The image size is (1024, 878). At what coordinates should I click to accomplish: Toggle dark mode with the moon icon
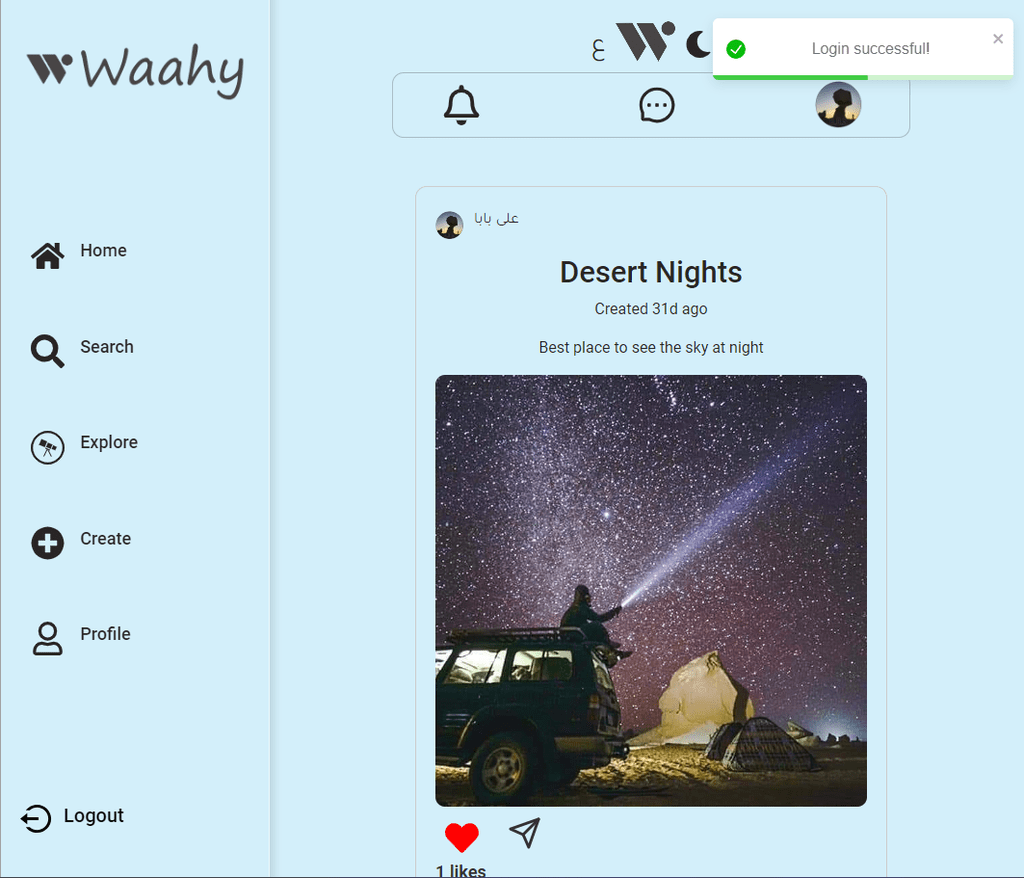click(x=697, y=45)
